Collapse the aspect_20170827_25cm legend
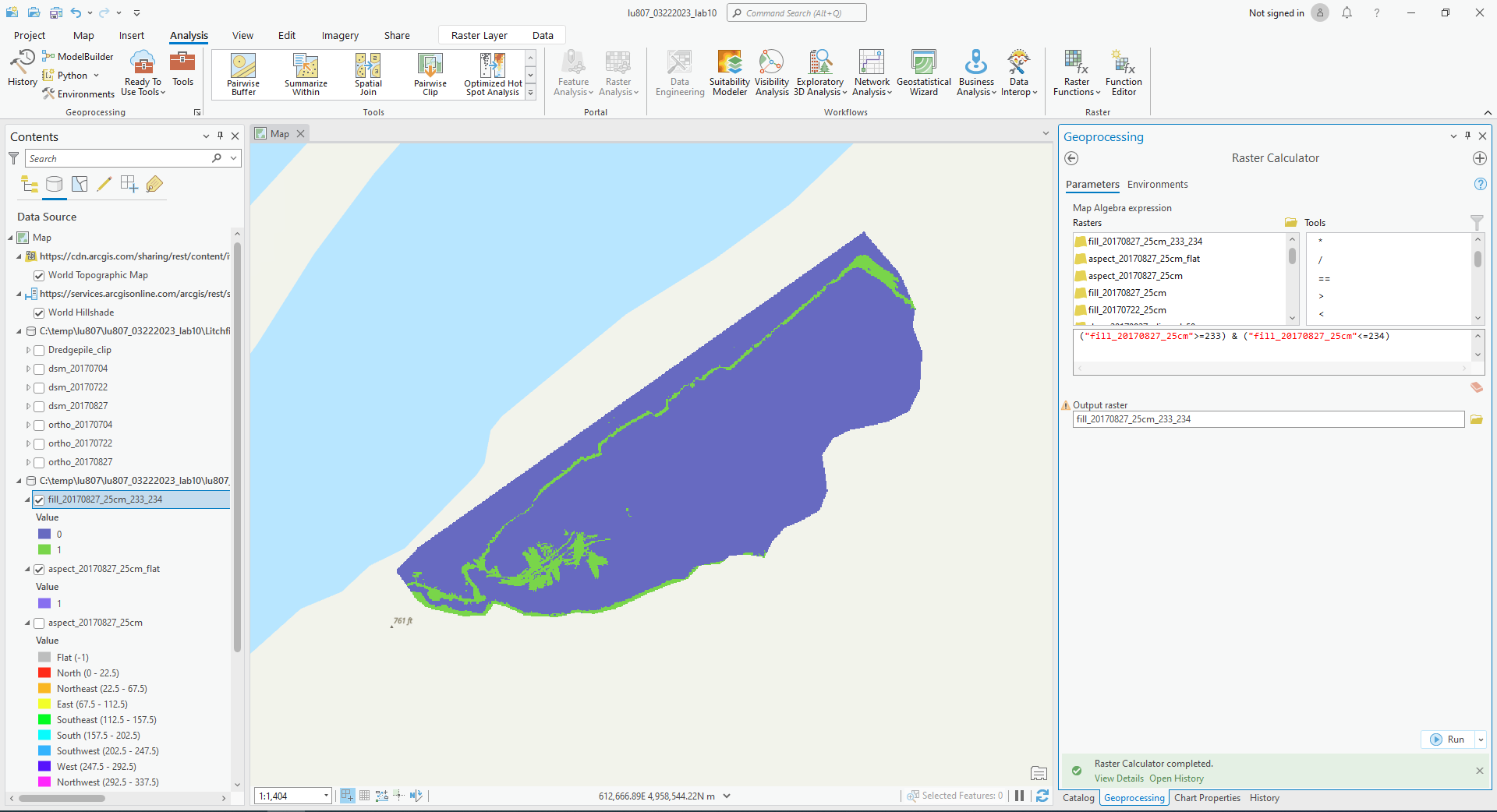 28,623
